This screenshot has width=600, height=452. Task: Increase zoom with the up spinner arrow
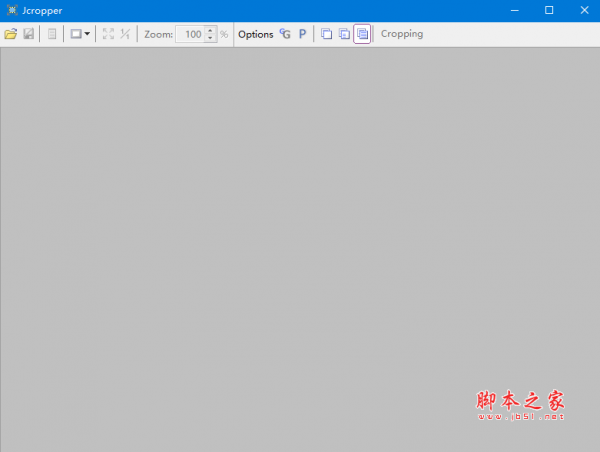pos(210,30)
